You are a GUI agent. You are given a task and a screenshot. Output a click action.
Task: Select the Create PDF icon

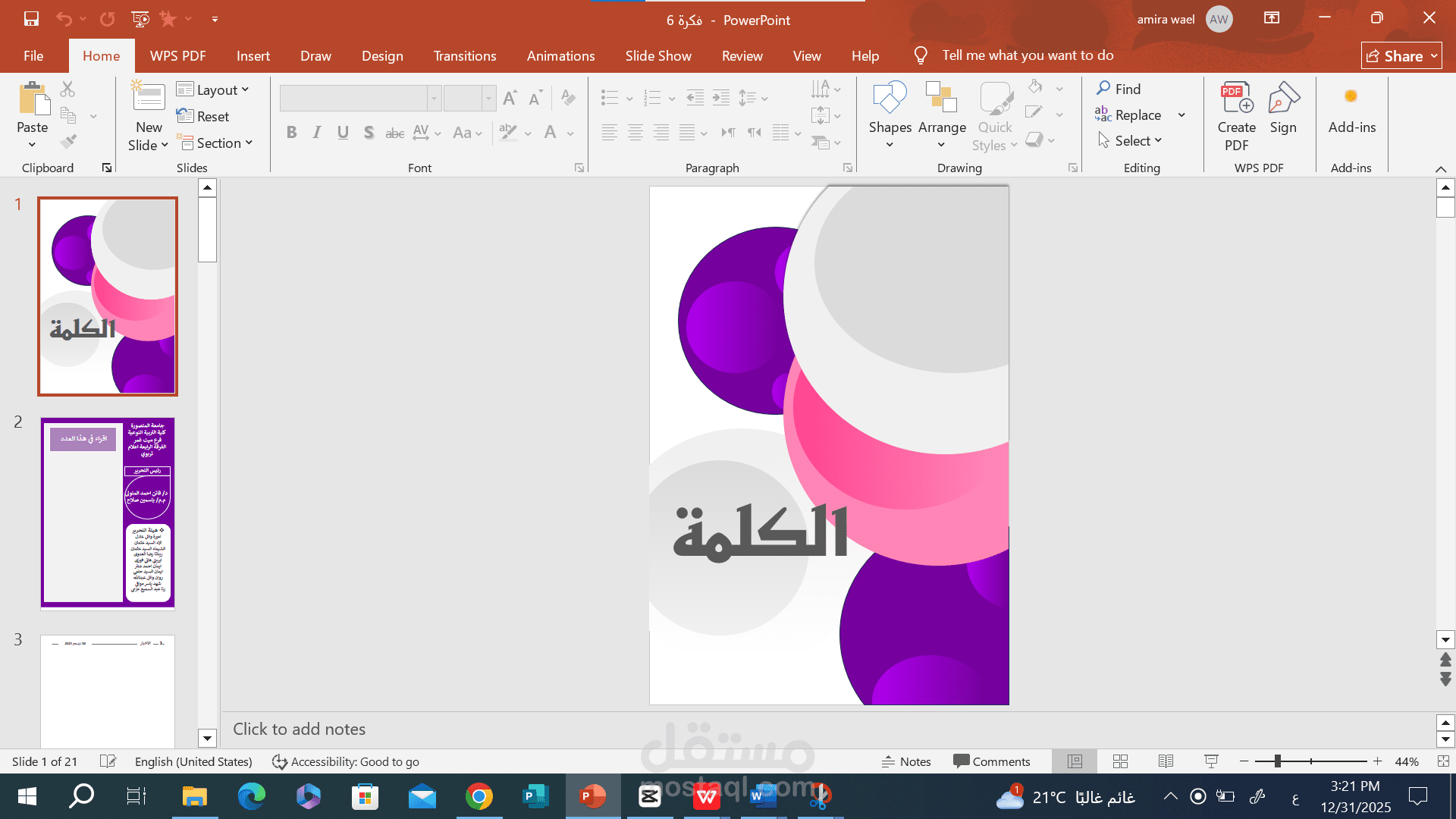[x=1236, y=99]
